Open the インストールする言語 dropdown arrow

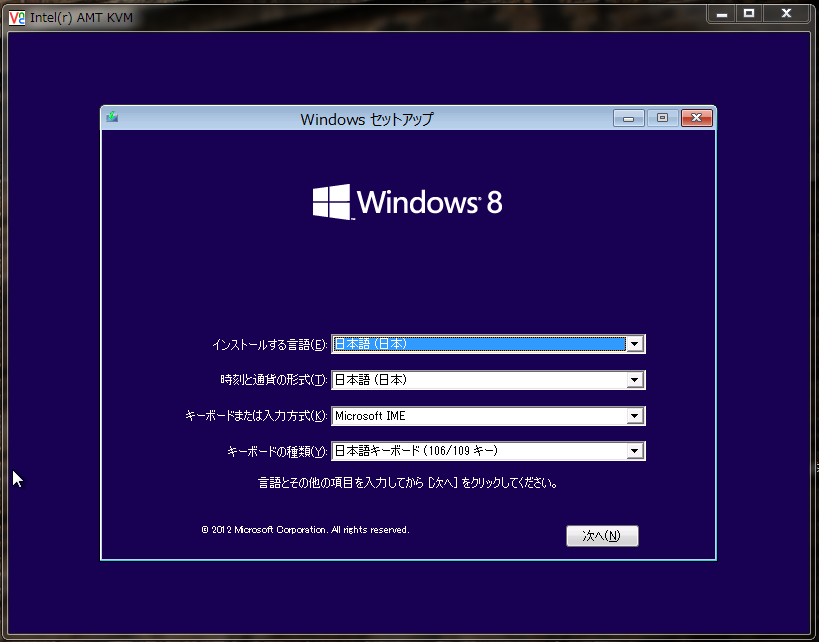point(634,344)
